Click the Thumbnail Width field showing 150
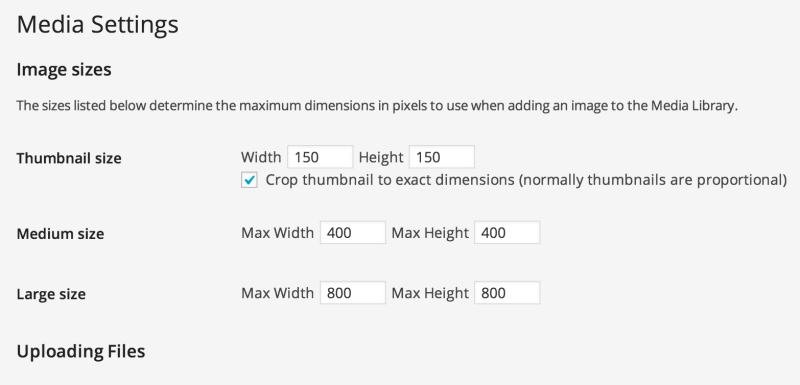 [x=320, y=157]
